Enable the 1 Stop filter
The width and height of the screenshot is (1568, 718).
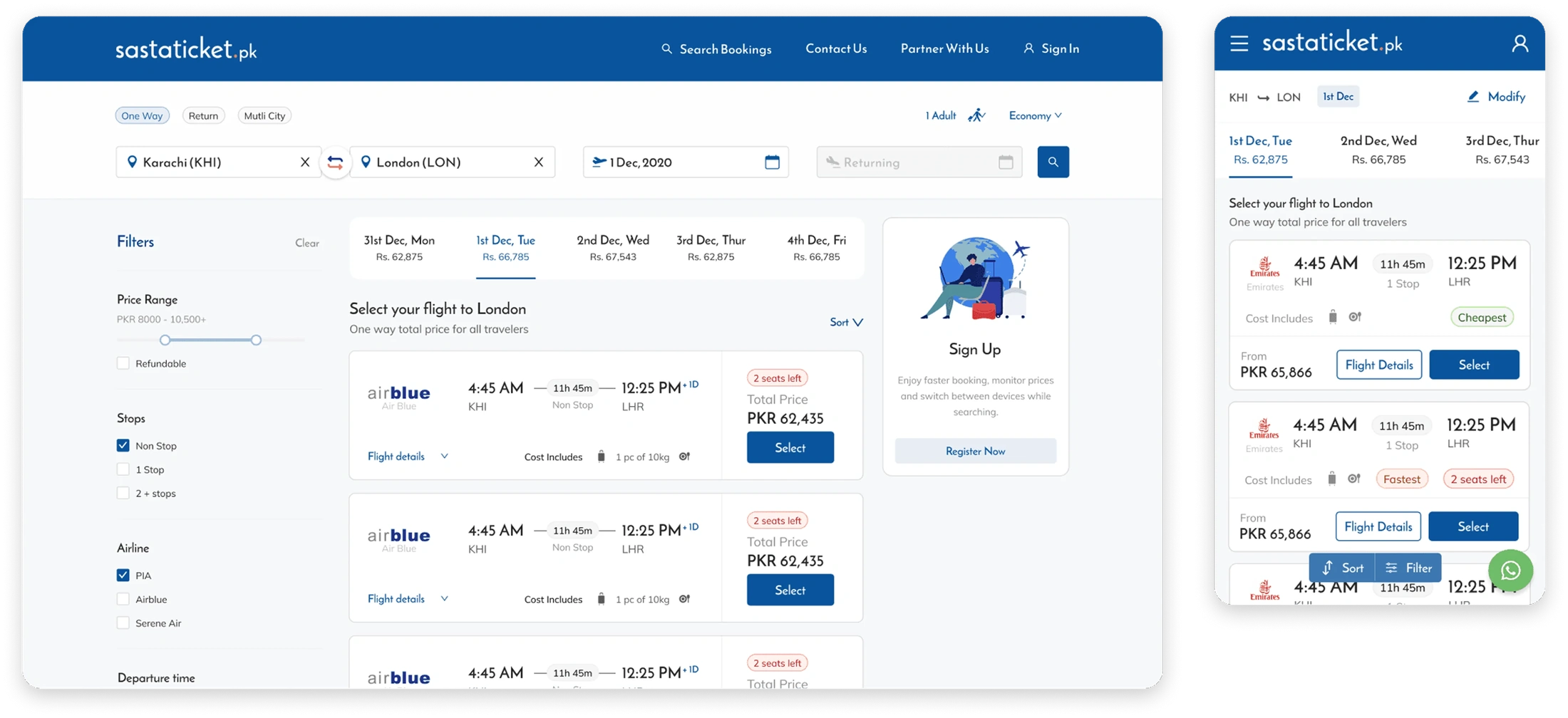pos(123,469)
